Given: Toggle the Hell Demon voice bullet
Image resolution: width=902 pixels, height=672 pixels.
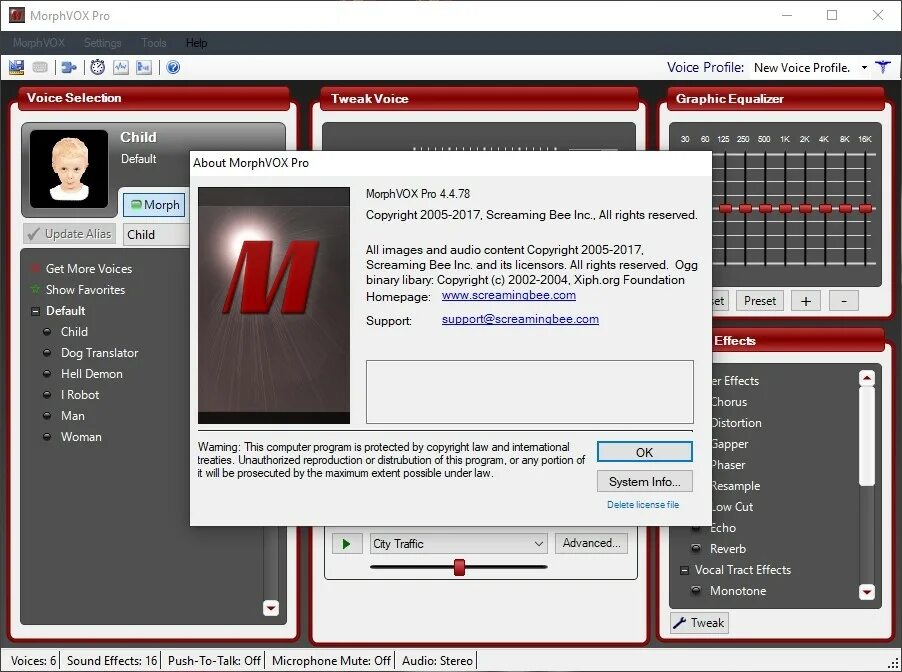Looking at the screenshot, I should 48,373.
